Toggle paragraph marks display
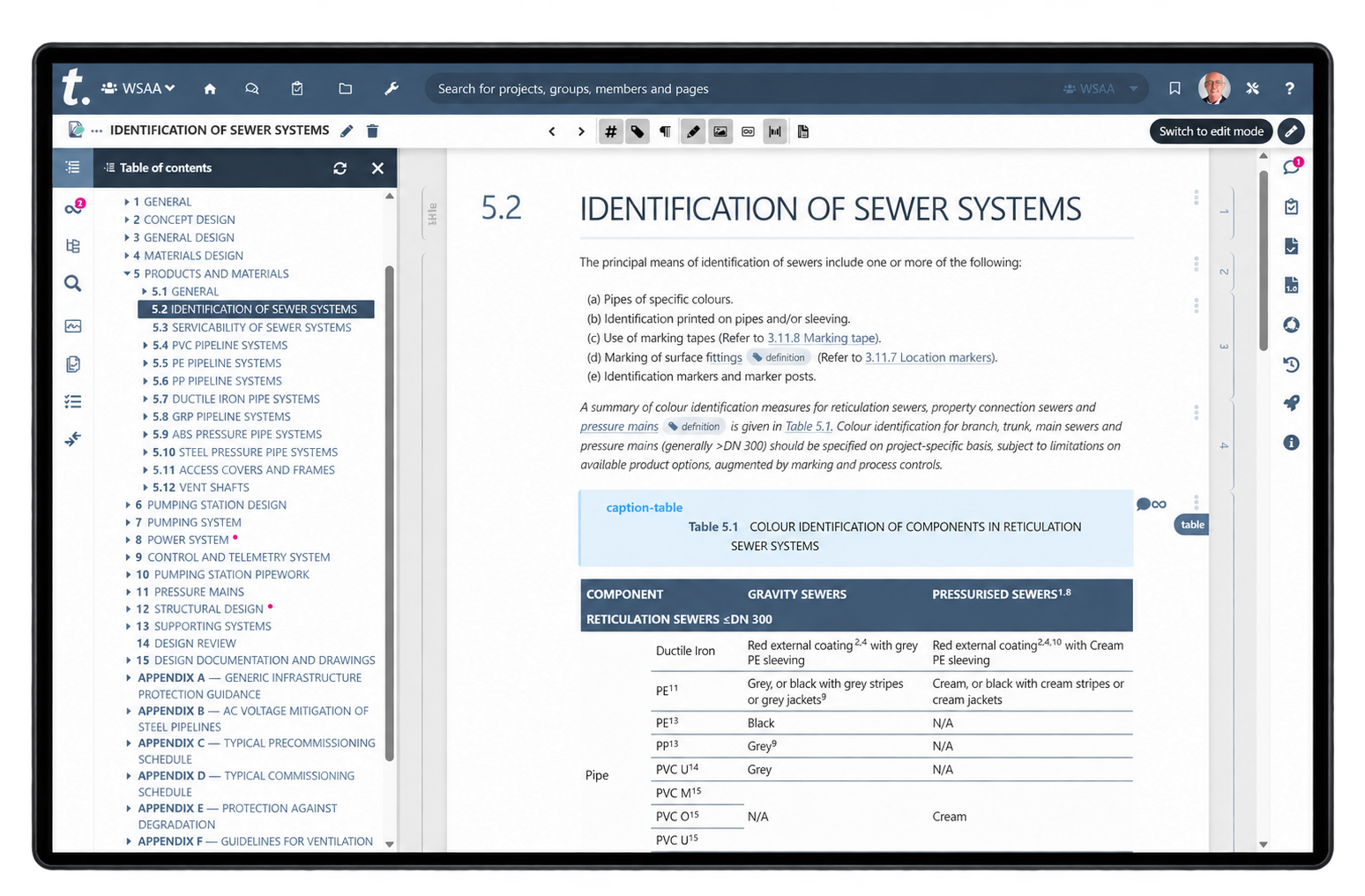The image size is (1365, 896). (x=665, y=131)
